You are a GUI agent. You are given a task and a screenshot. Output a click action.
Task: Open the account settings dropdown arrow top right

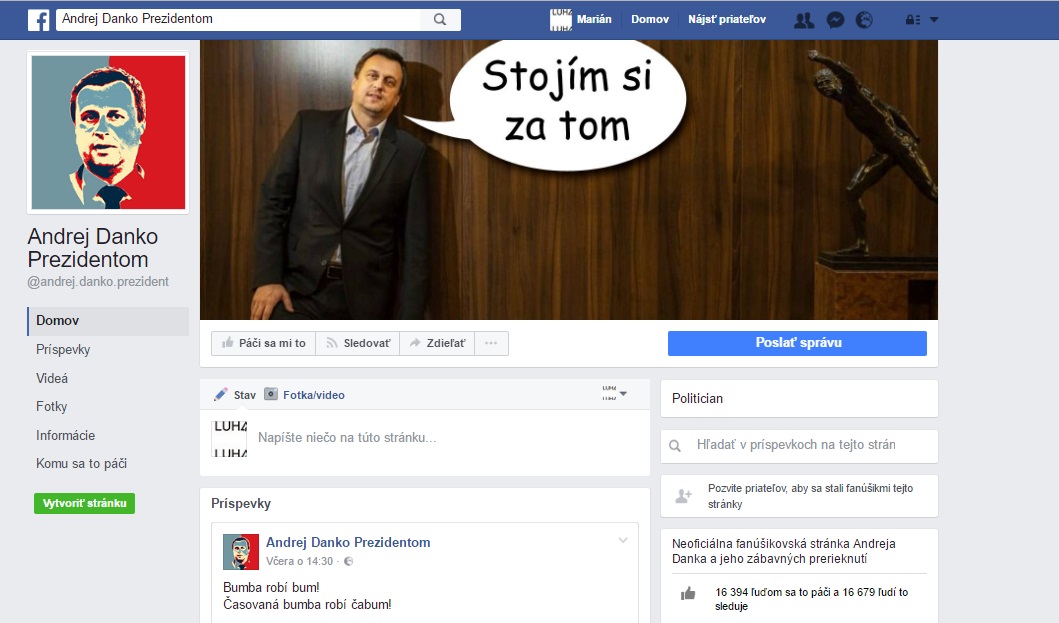pos(934,19)
